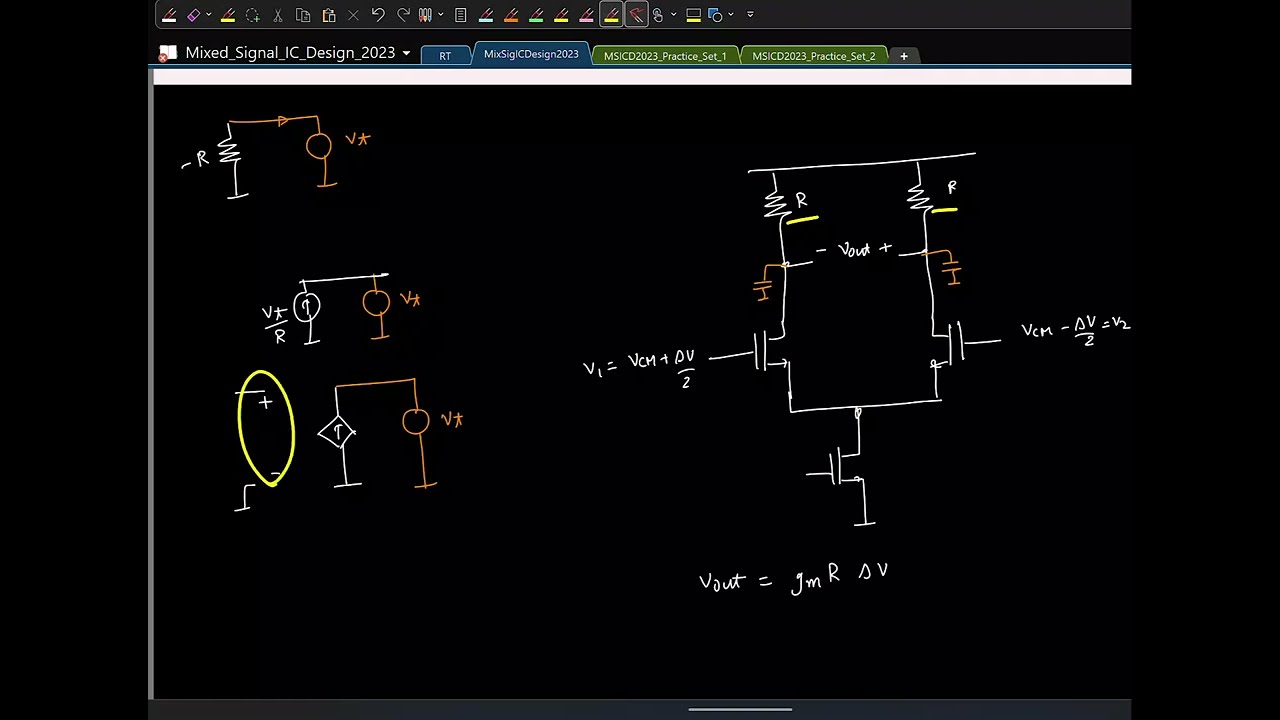This screenshot has height=720, width=1280.
Task: Open draw with touch dropdown arrow
Action: [x=673, y=15]
